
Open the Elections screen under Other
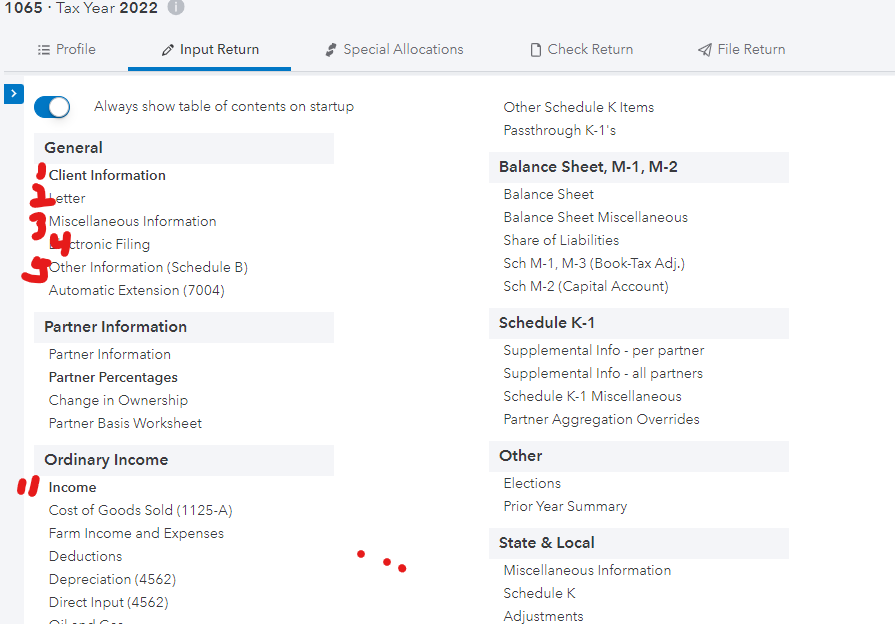point(532,483)
